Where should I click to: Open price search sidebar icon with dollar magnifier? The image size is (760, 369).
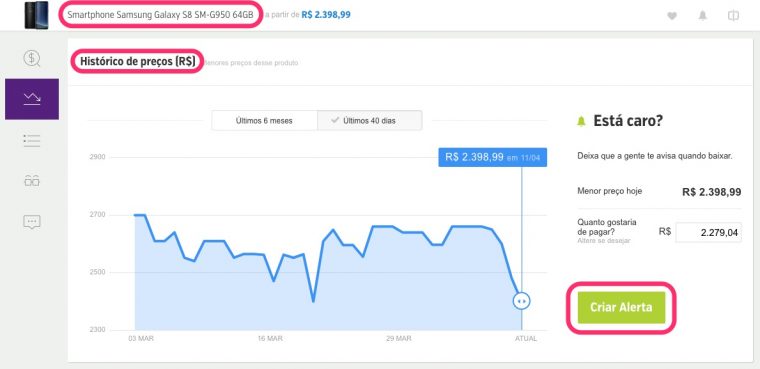coord(32,59)
